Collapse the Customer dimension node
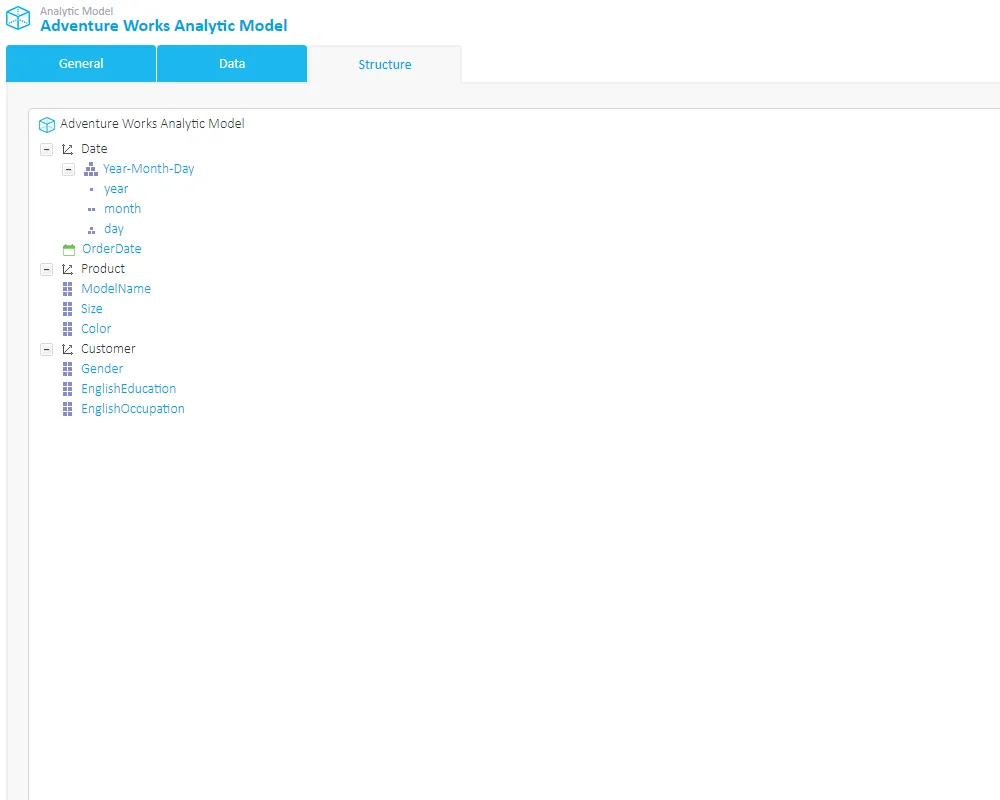Image resolution: width=1000 pixels, height=800 pixels. (x=47, y=349)
